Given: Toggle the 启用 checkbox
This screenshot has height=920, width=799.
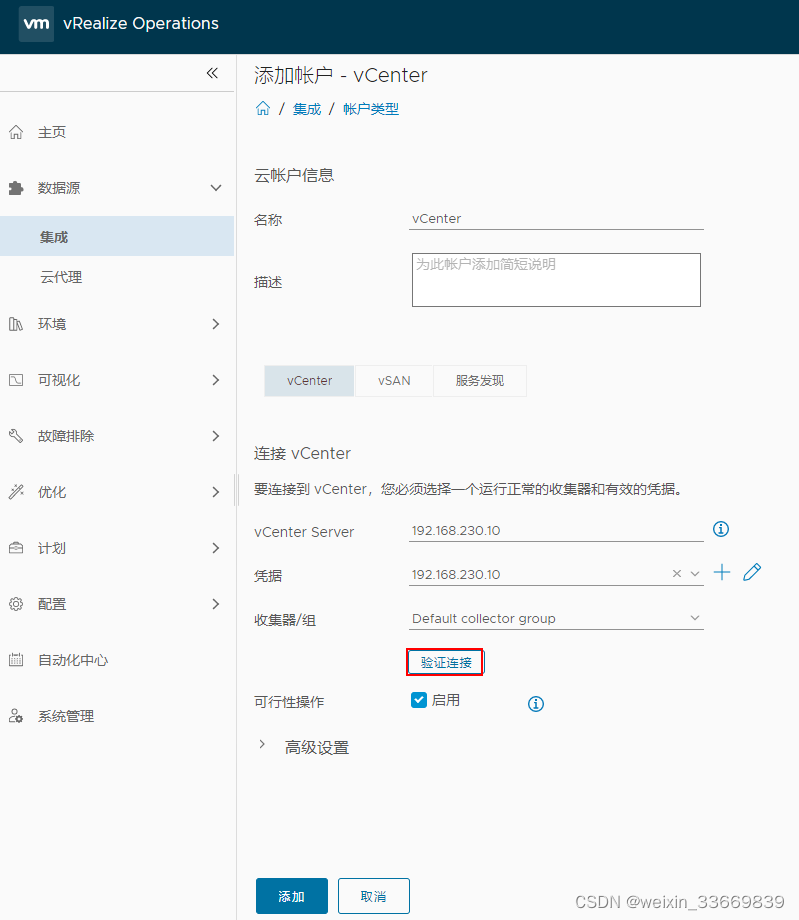Looking at the screenshot, I should (x=419, y=700).
